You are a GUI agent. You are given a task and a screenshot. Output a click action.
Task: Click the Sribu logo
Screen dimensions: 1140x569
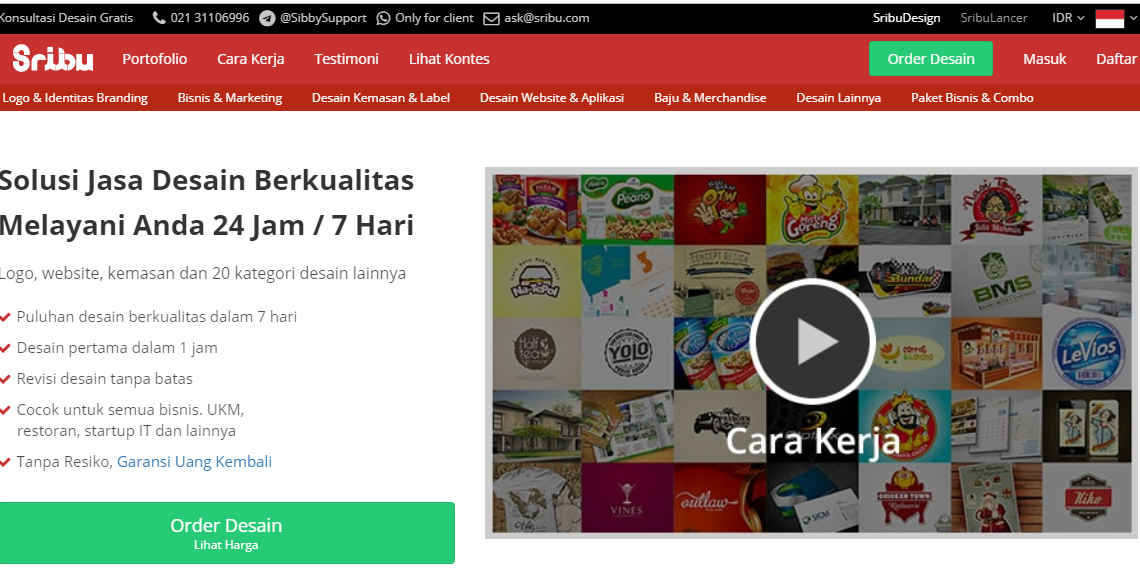(x=52, y=59)
